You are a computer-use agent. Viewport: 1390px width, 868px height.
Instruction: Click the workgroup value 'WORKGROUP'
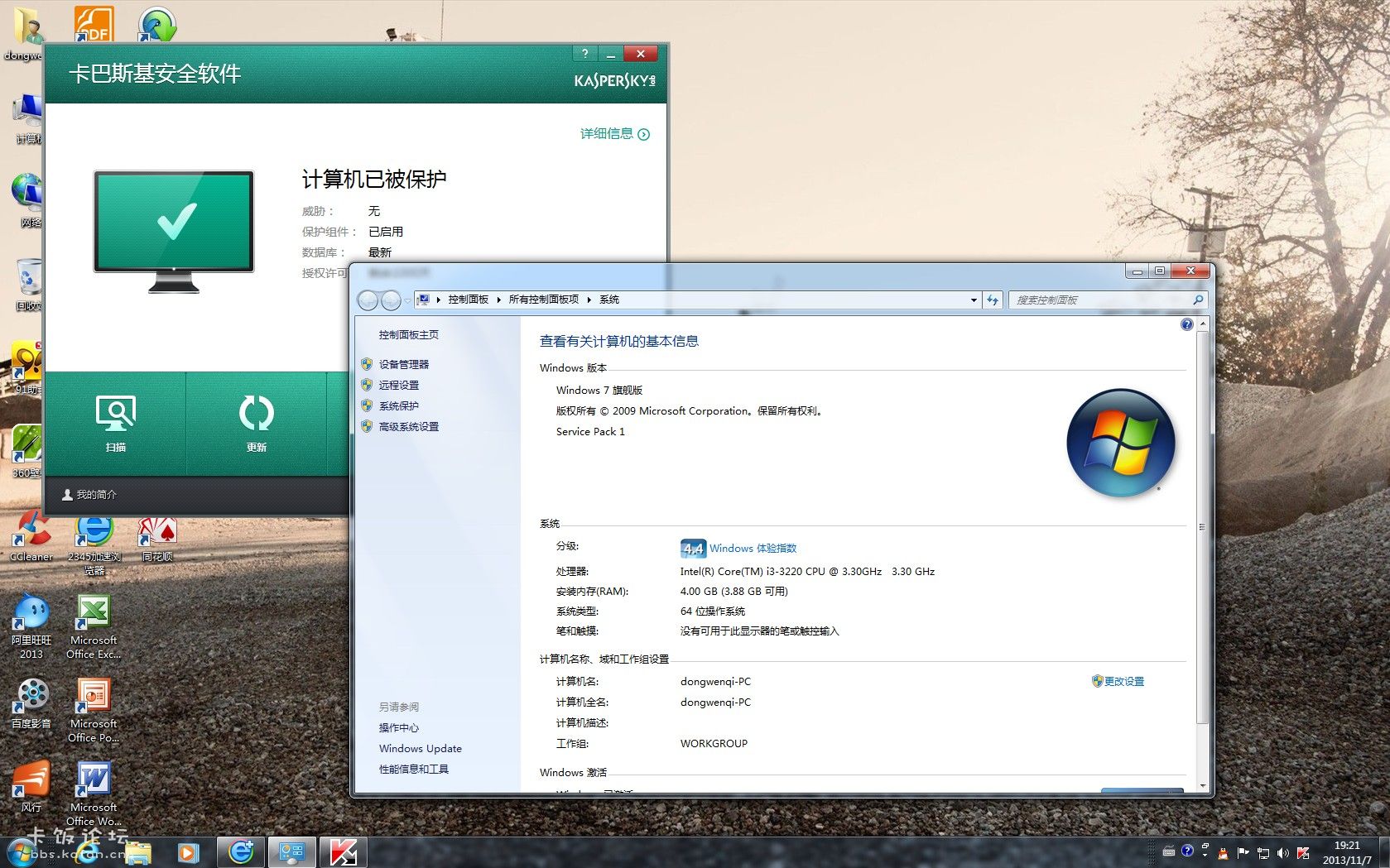tap(714, 743)
